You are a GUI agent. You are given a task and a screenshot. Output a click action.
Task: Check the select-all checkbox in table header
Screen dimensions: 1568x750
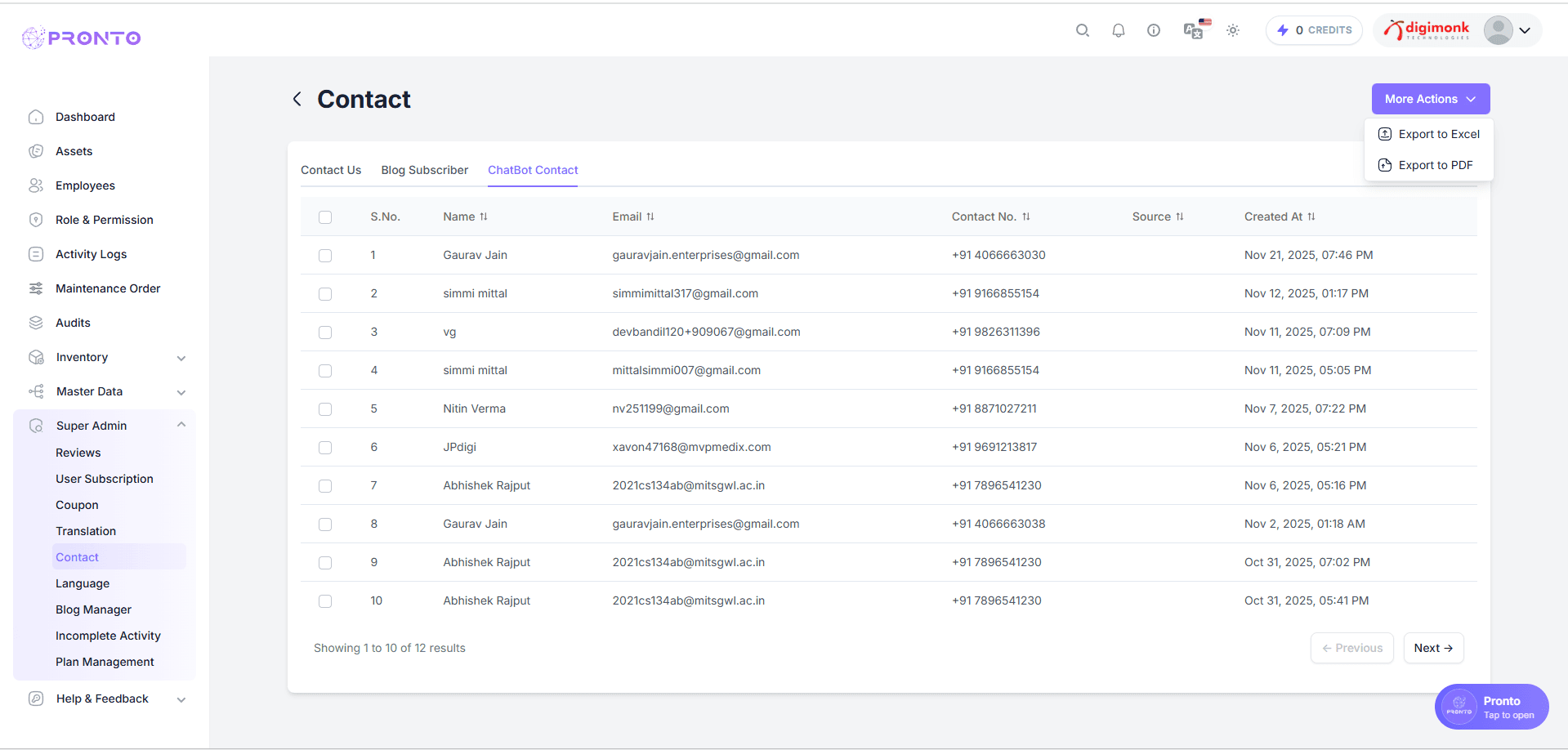(325, 217)
